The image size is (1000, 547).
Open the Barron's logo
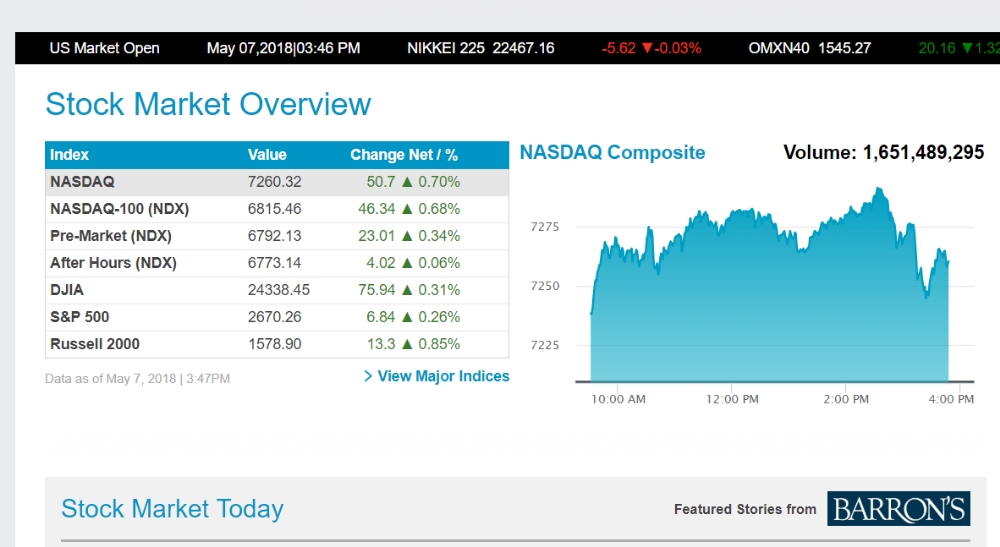click(899, 509)
